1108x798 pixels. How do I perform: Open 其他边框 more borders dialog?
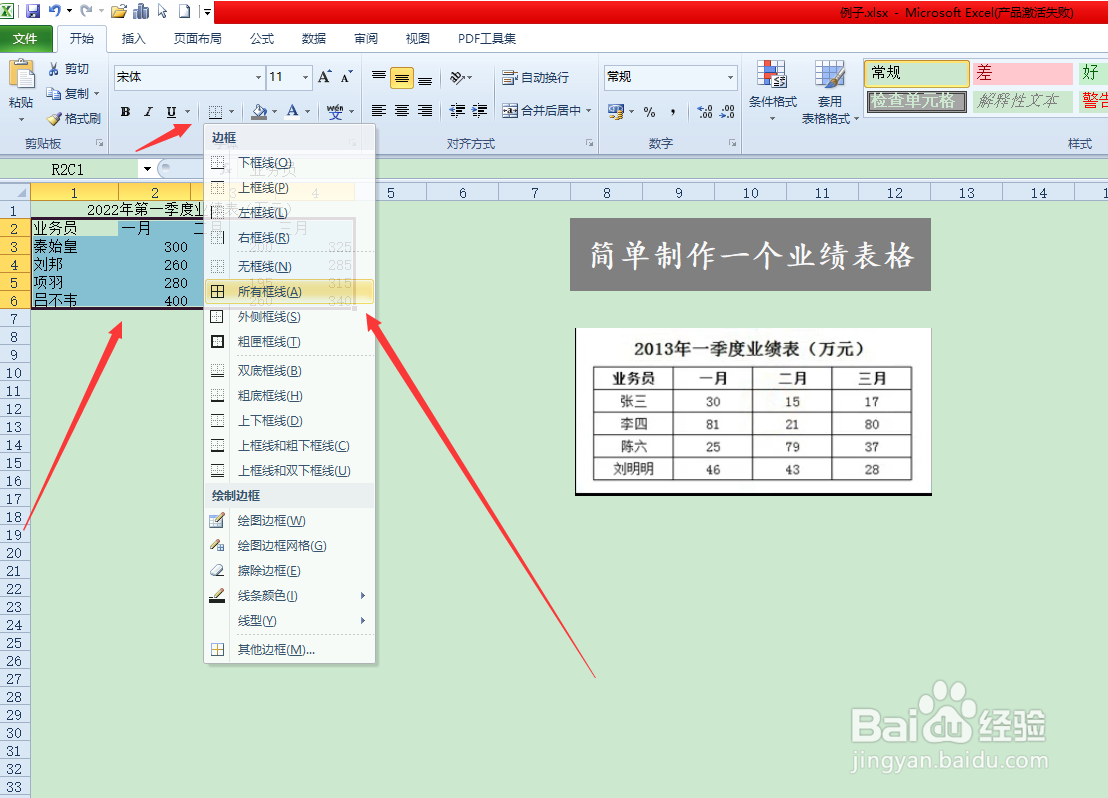290,649
